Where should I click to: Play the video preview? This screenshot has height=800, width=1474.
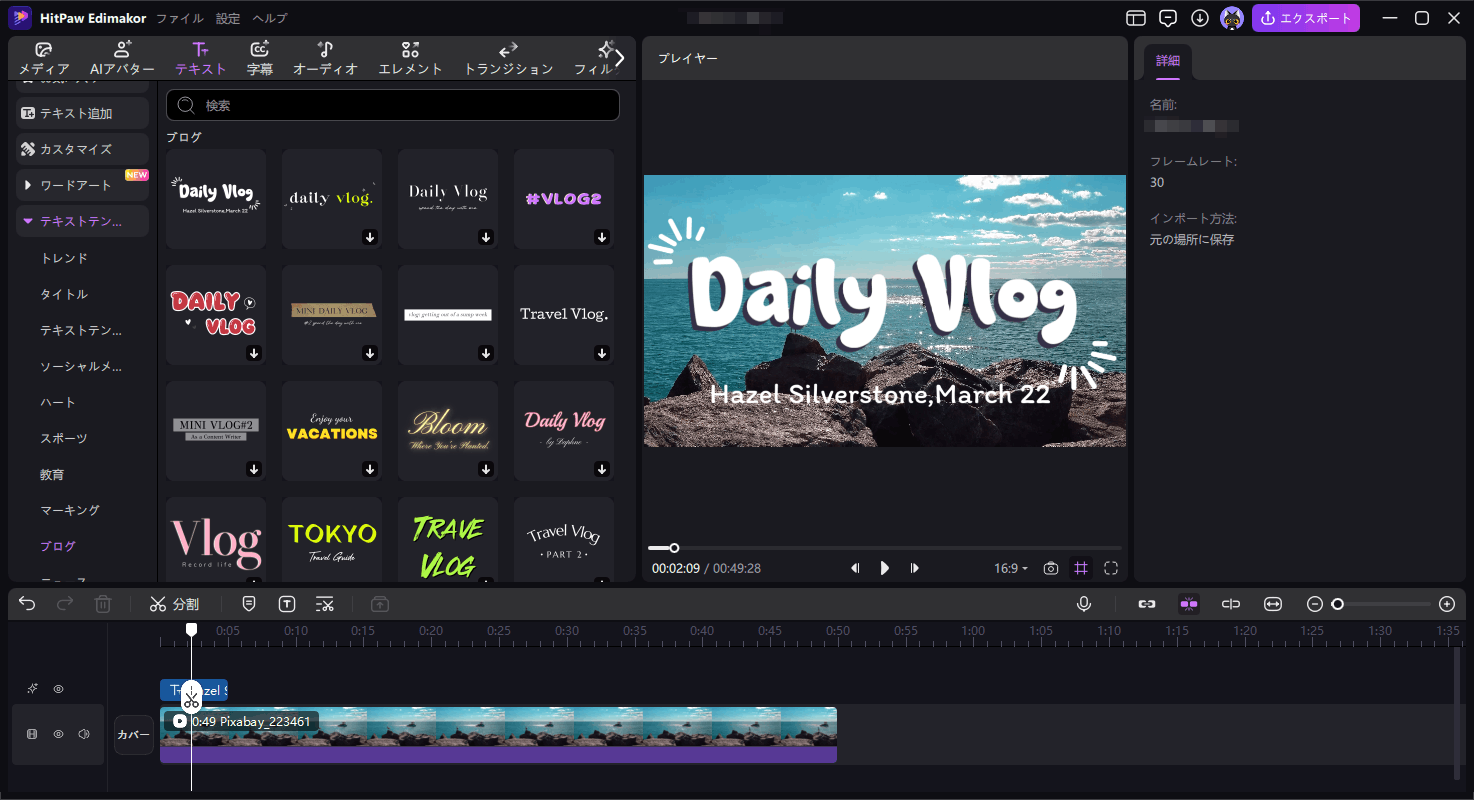click(884, 568)
